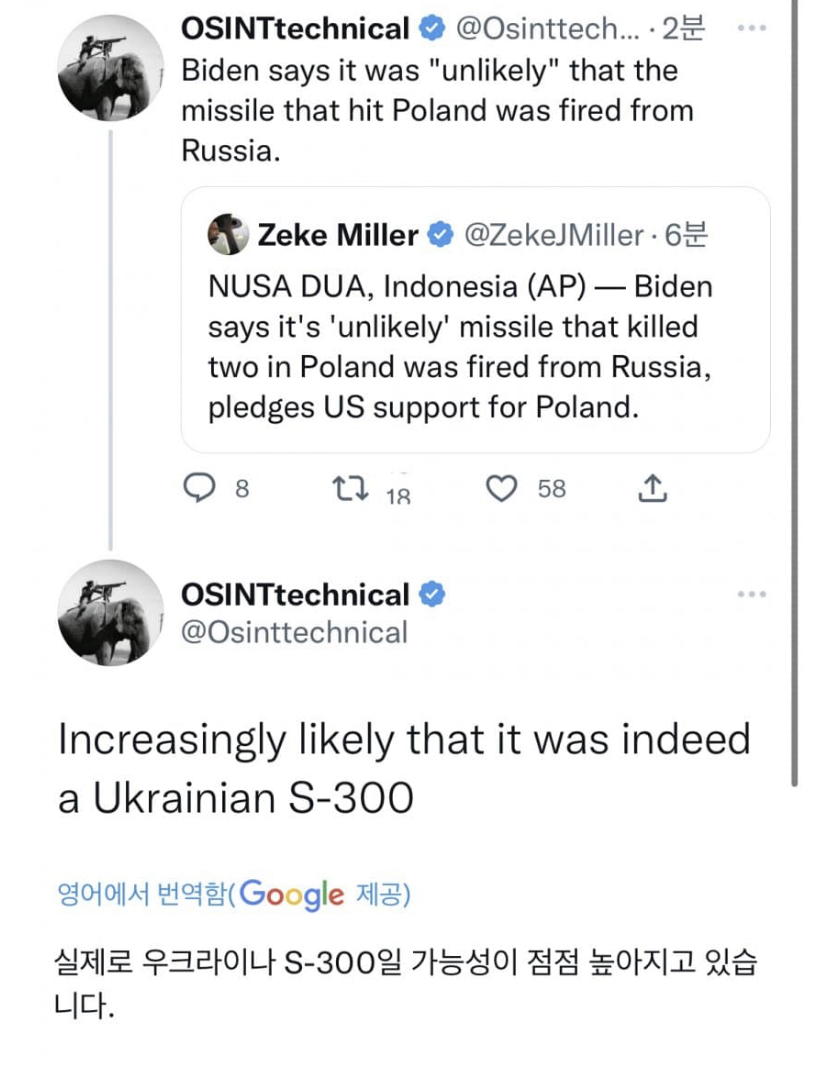Open Zeke Miller's small profile avatar
Screen dimensions: 828x1066
coord(228,235)
